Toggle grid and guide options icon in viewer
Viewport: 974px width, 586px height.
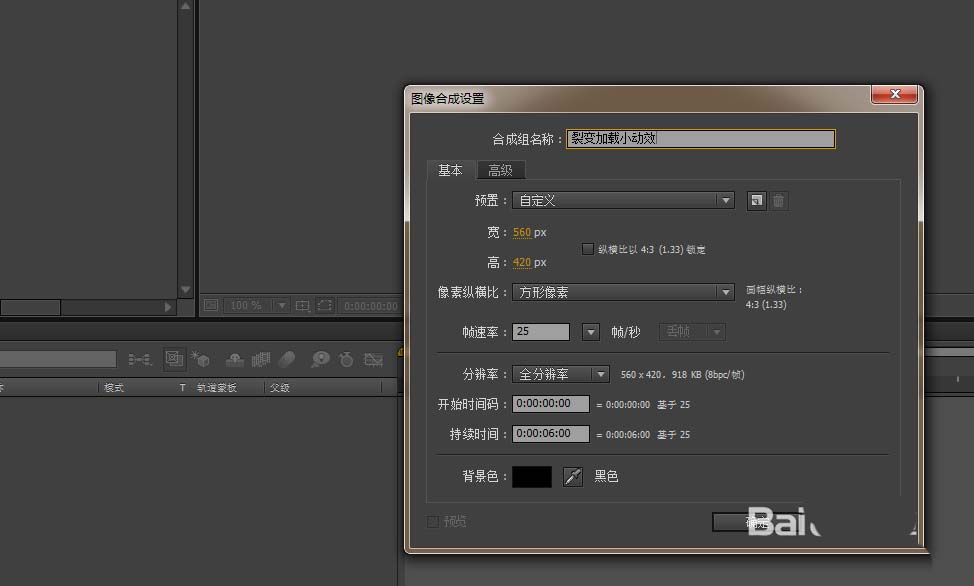(303, 305)
